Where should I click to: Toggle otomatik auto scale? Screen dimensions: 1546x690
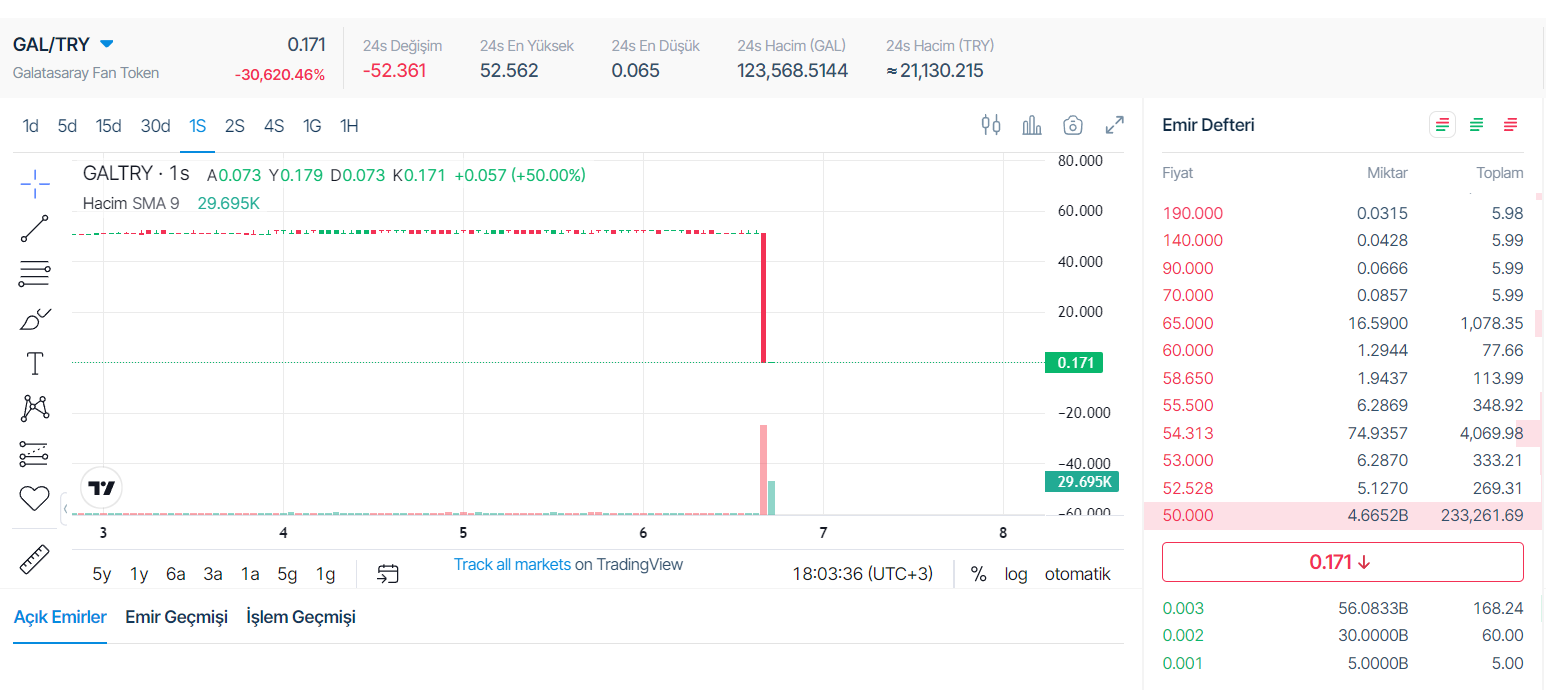point(1078,574)
